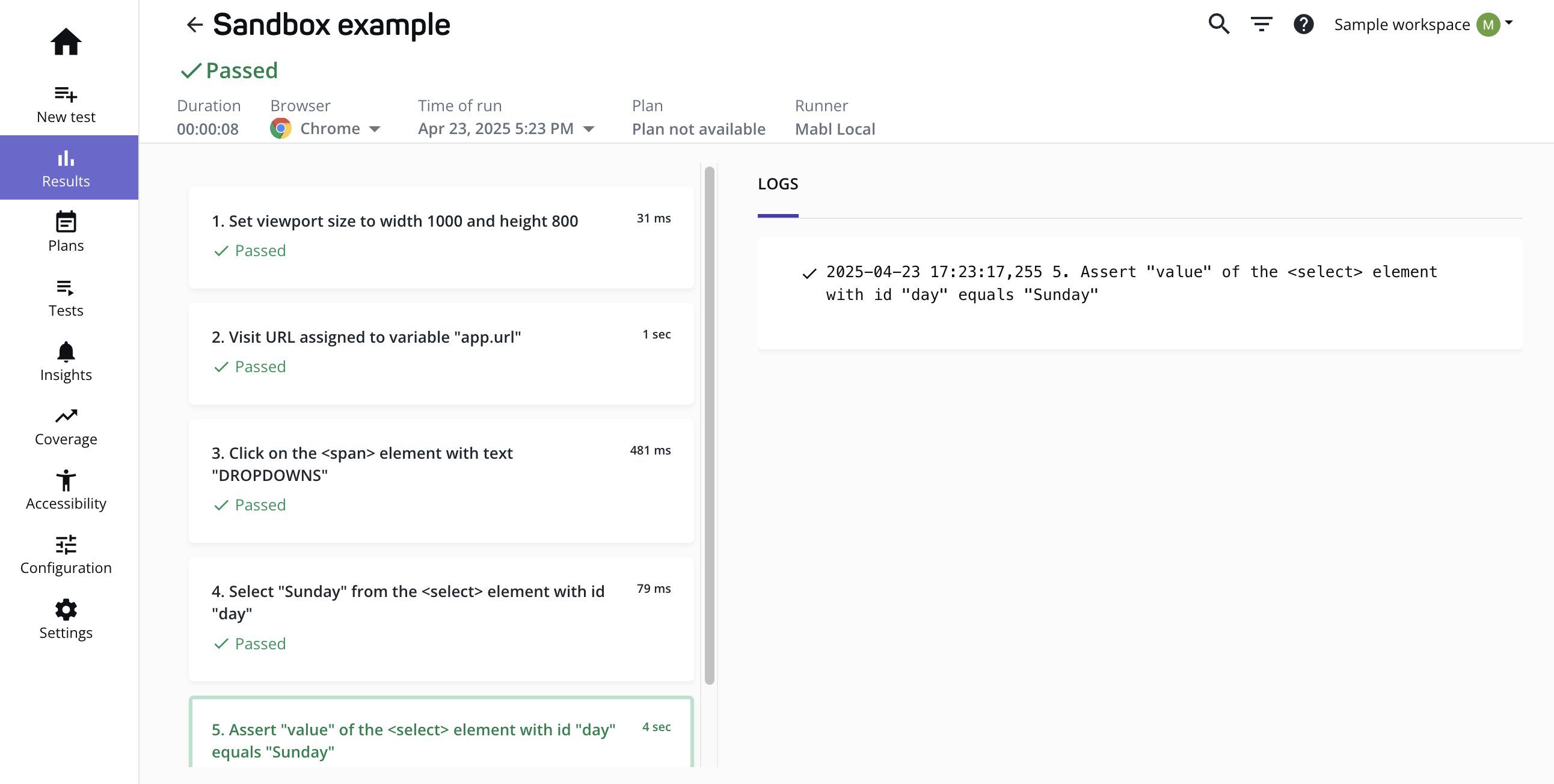The width and height of the screenshot is (1554, 784).
Task: Click the help question mark icon
Action: click(x=1304, y=24)
